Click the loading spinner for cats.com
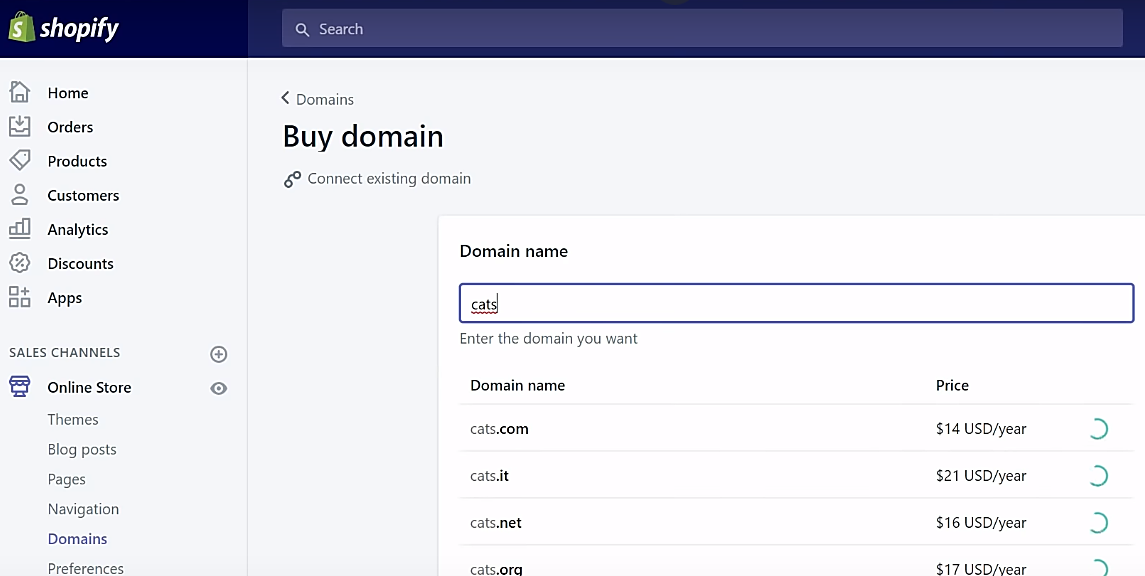This screenshot has height=576, width=1145. (1098, 429)
